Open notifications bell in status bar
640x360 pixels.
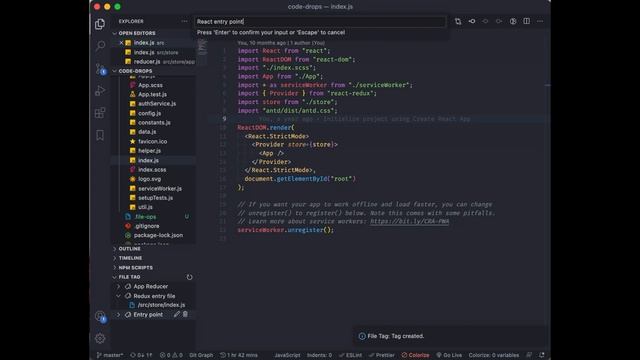point(542,355)
